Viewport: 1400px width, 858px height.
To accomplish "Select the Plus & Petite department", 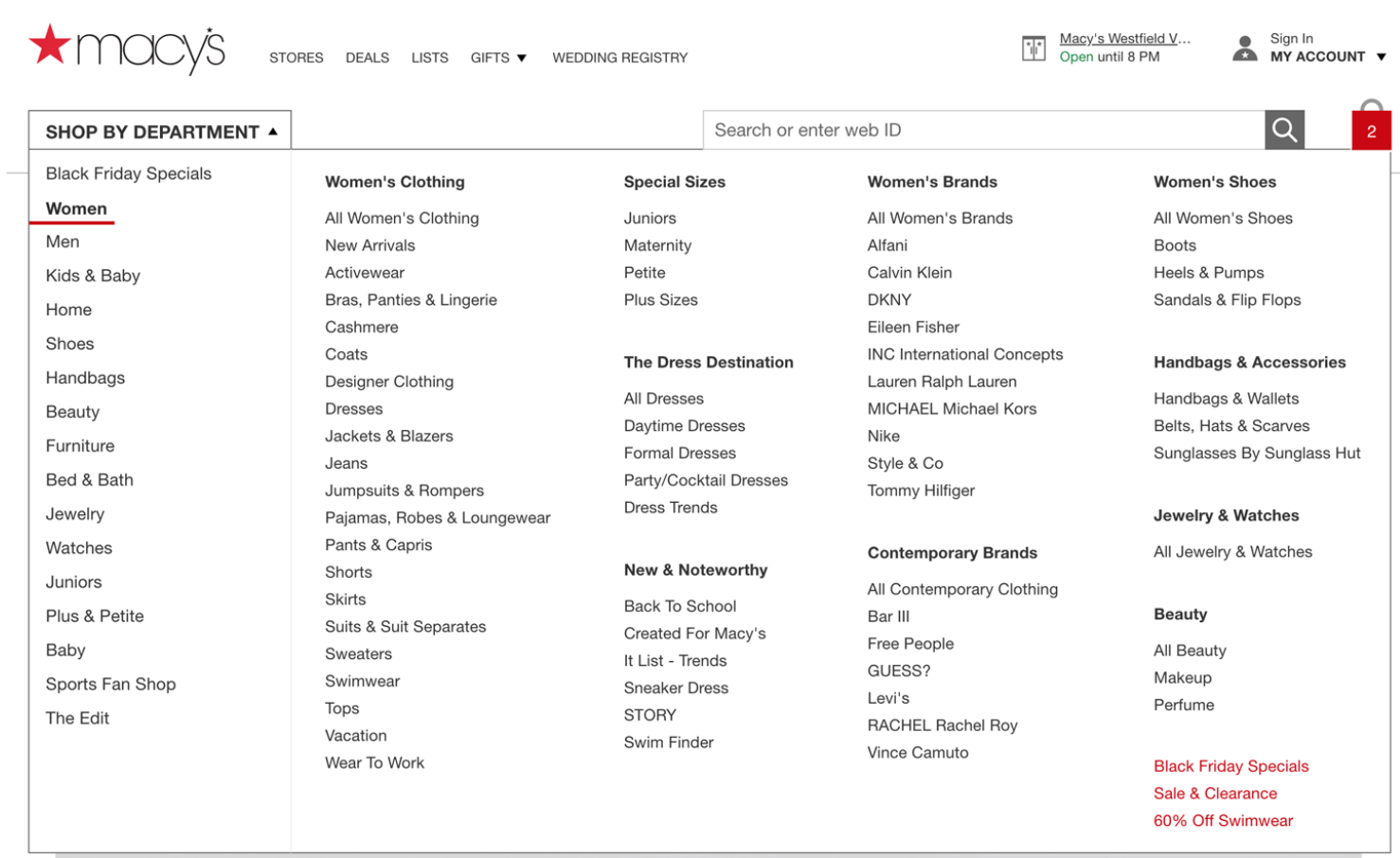I will (95, 617).
